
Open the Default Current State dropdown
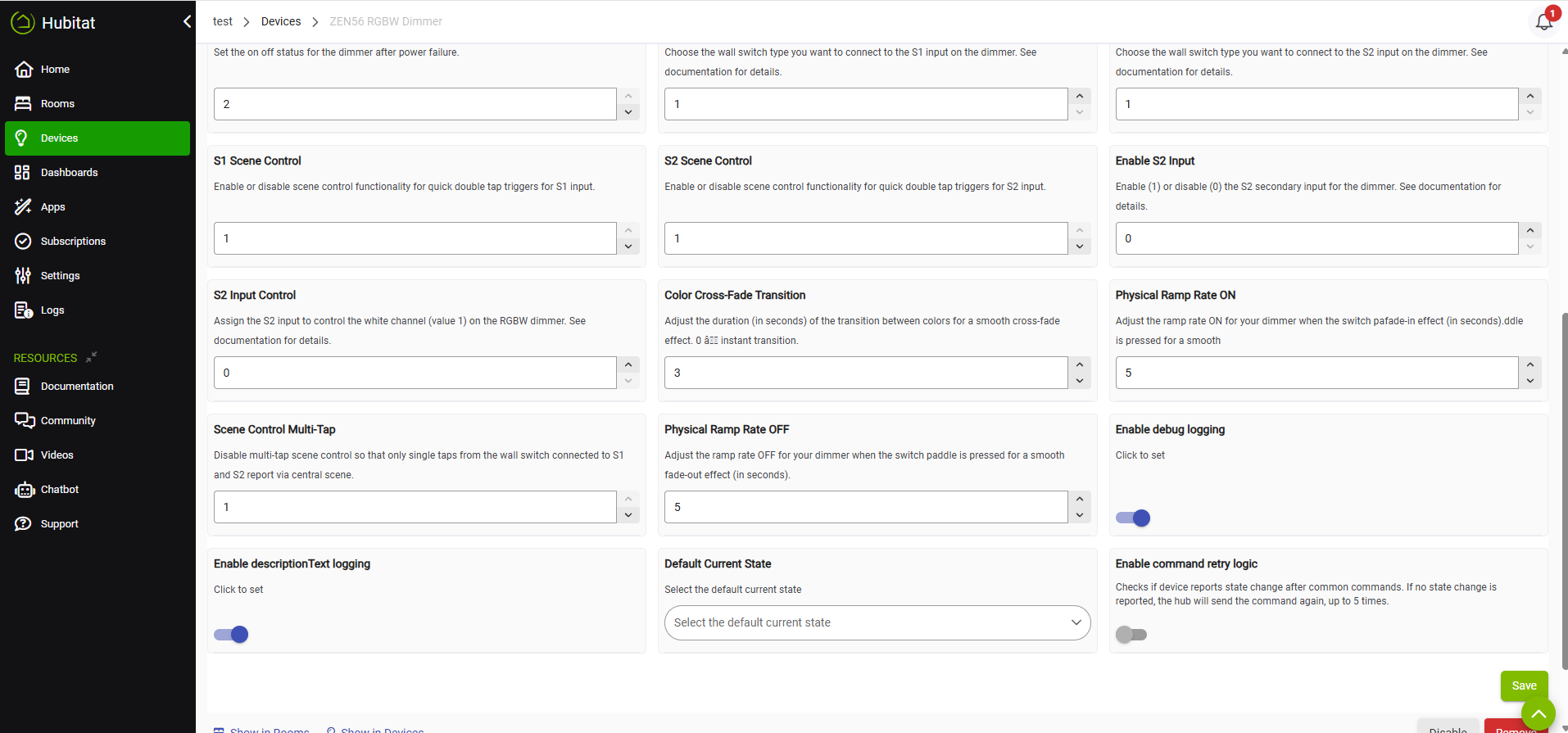877,622
